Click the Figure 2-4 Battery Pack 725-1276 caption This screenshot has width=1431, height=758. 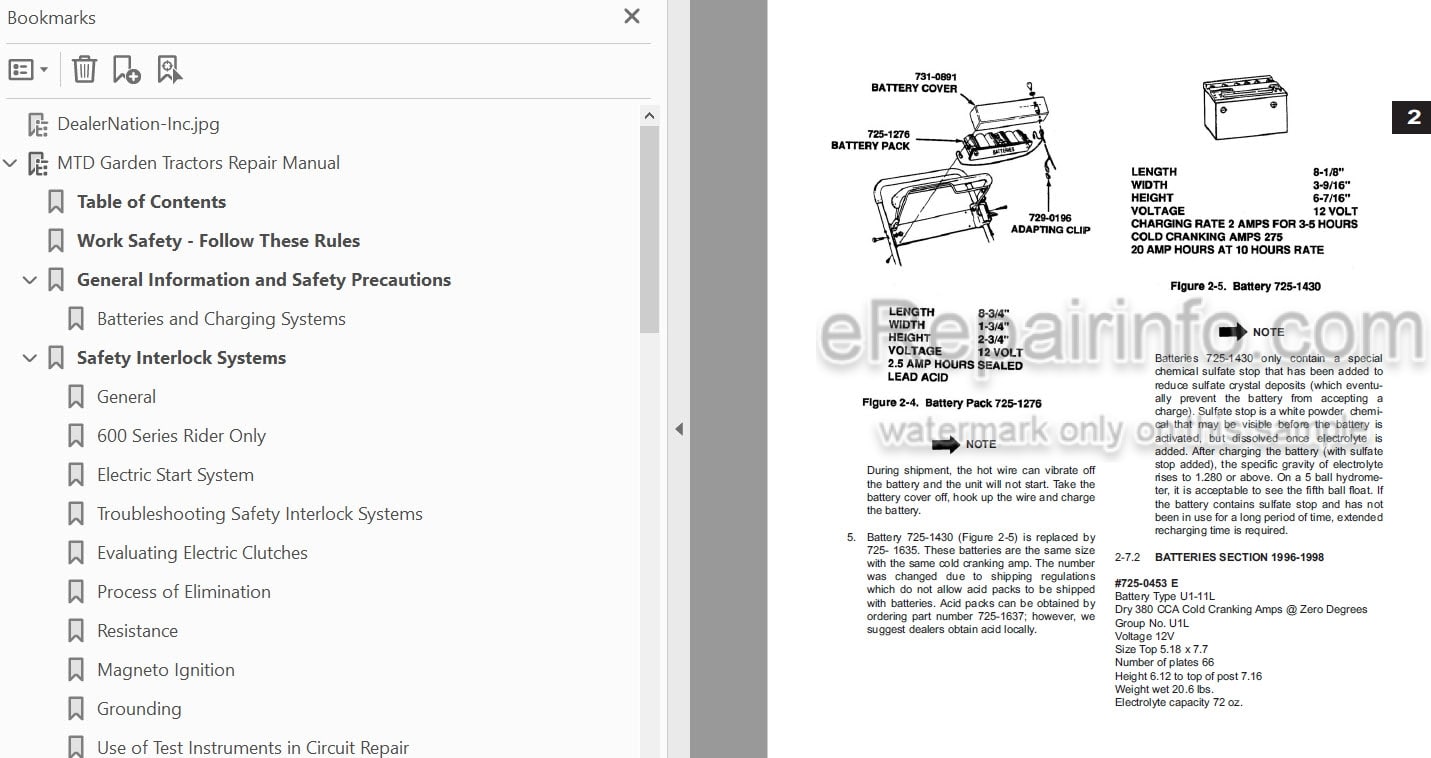(x=951, y=403)
